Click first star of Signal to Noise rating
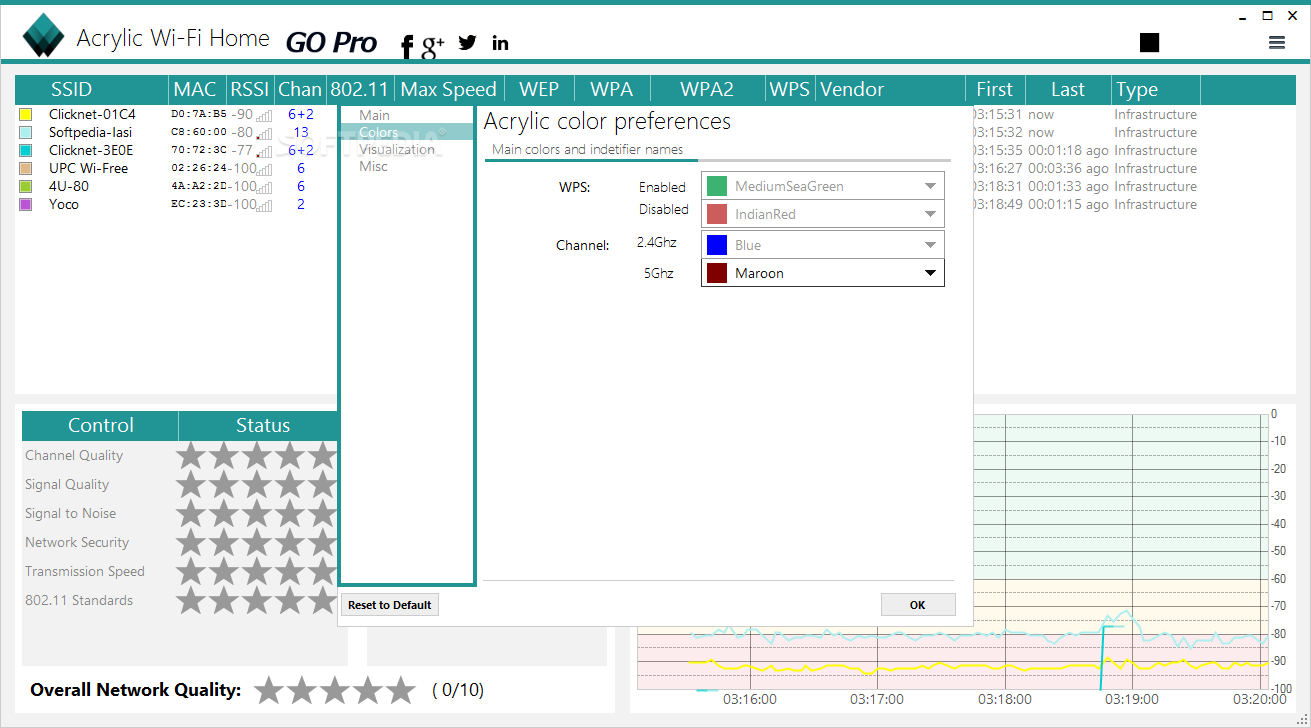1311x728 pixels. click(x=191, y=513)
